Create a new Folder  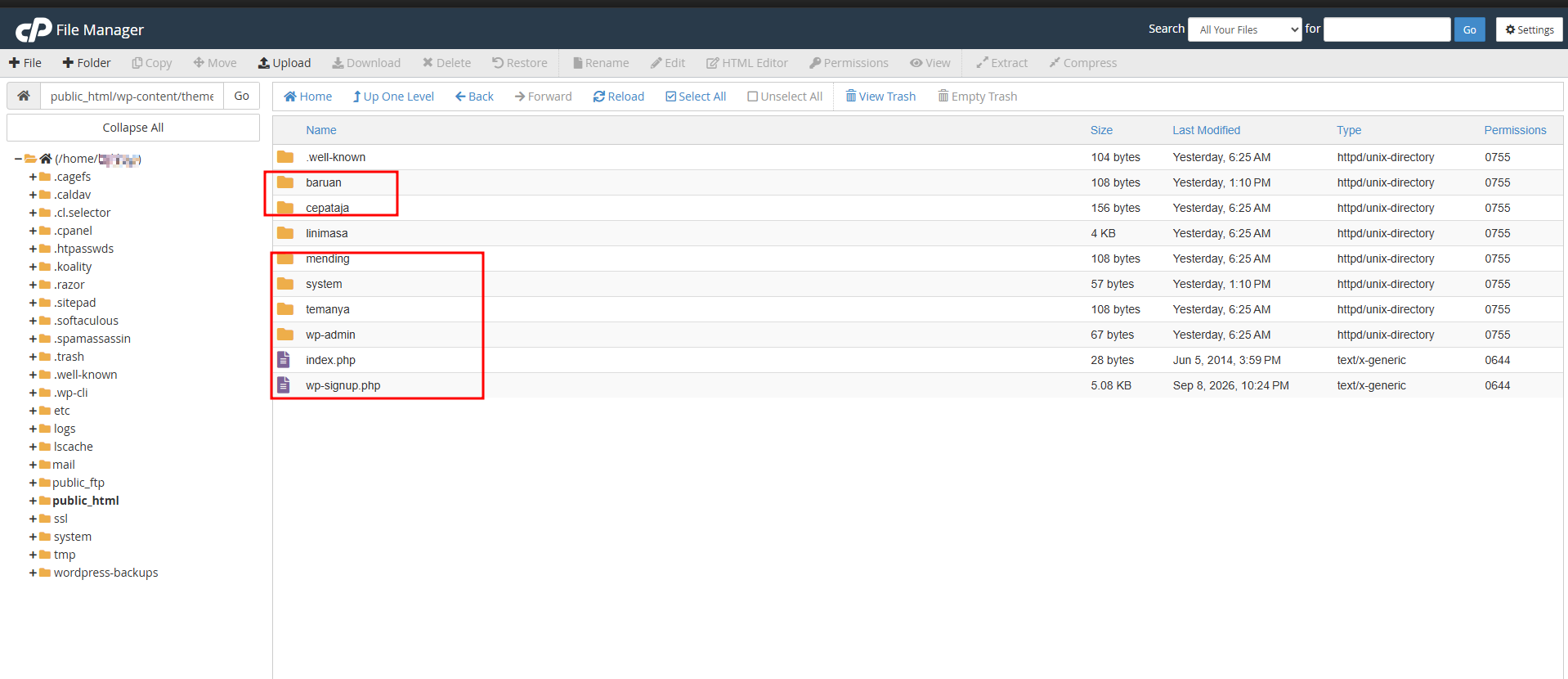coord(87,63)
